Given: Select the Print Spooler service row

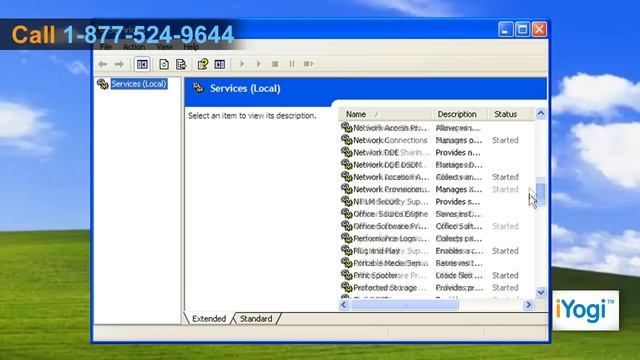Looking at the screenshot, I should tap(437, 275).
